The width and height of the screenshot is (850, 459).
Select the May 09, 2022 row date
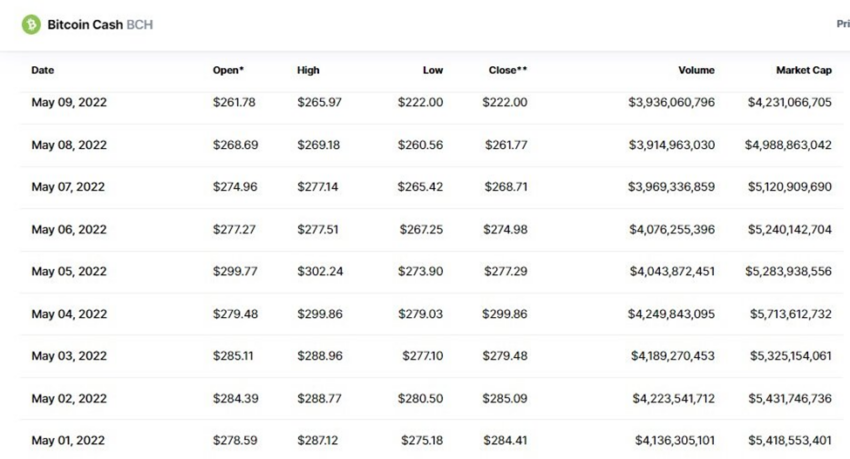coord(69,102)
